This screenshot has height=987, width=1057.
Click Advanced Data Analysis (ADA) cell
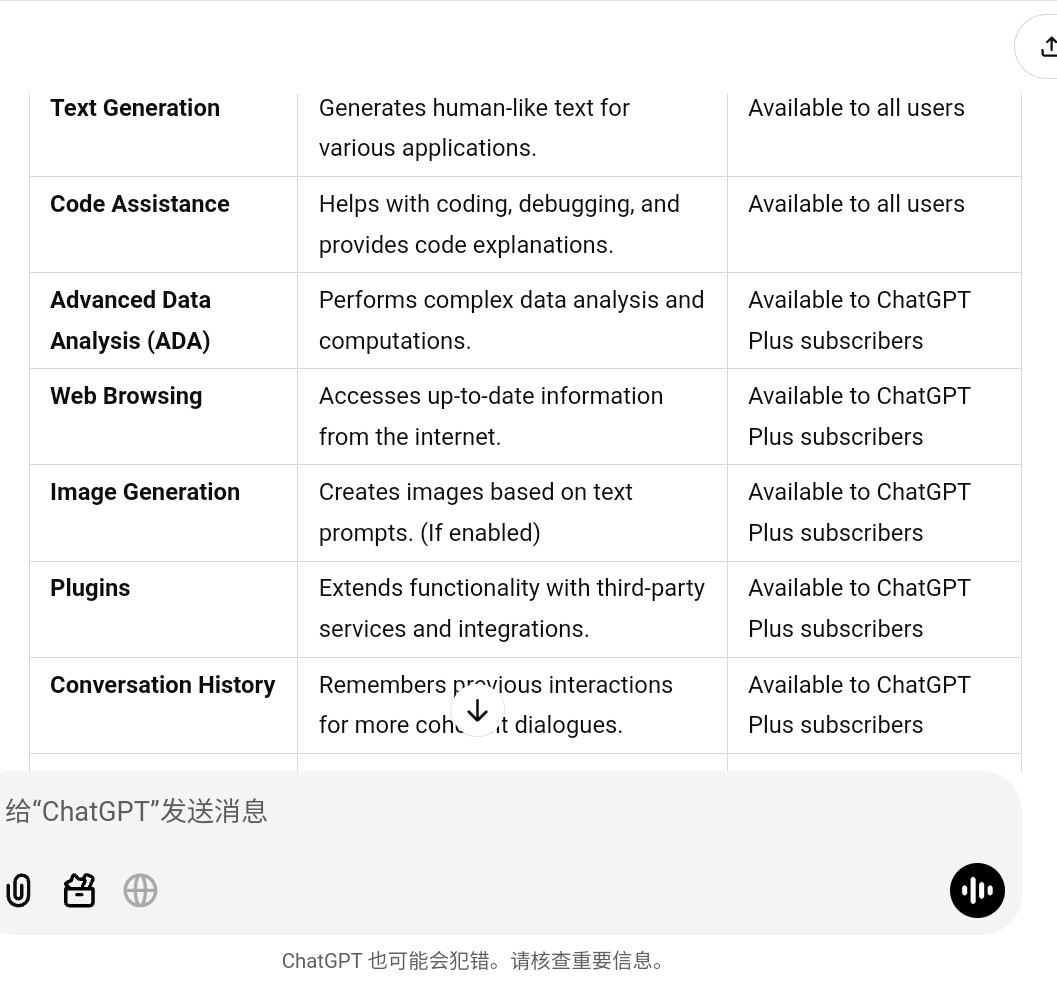click(163, 320)
